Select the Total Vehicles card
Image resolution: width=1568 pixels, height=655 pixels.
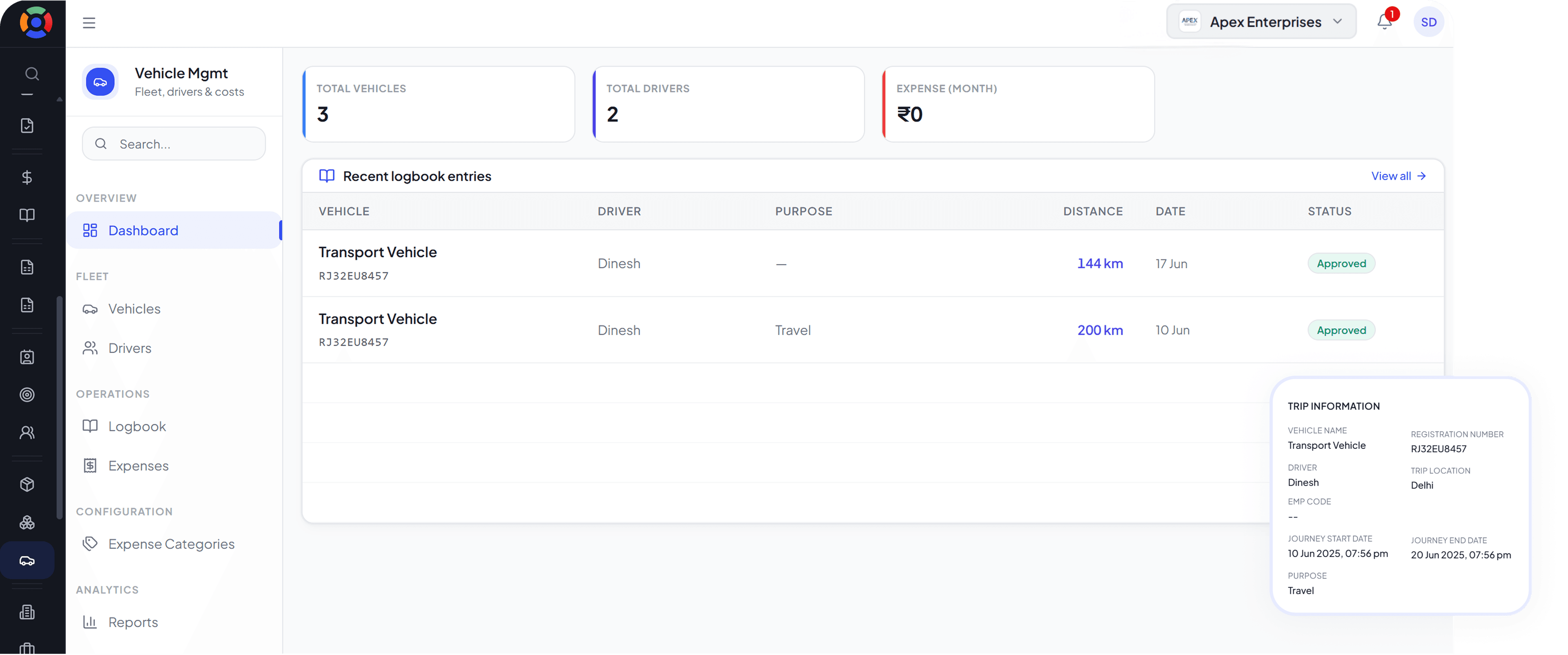coord(438,104)
